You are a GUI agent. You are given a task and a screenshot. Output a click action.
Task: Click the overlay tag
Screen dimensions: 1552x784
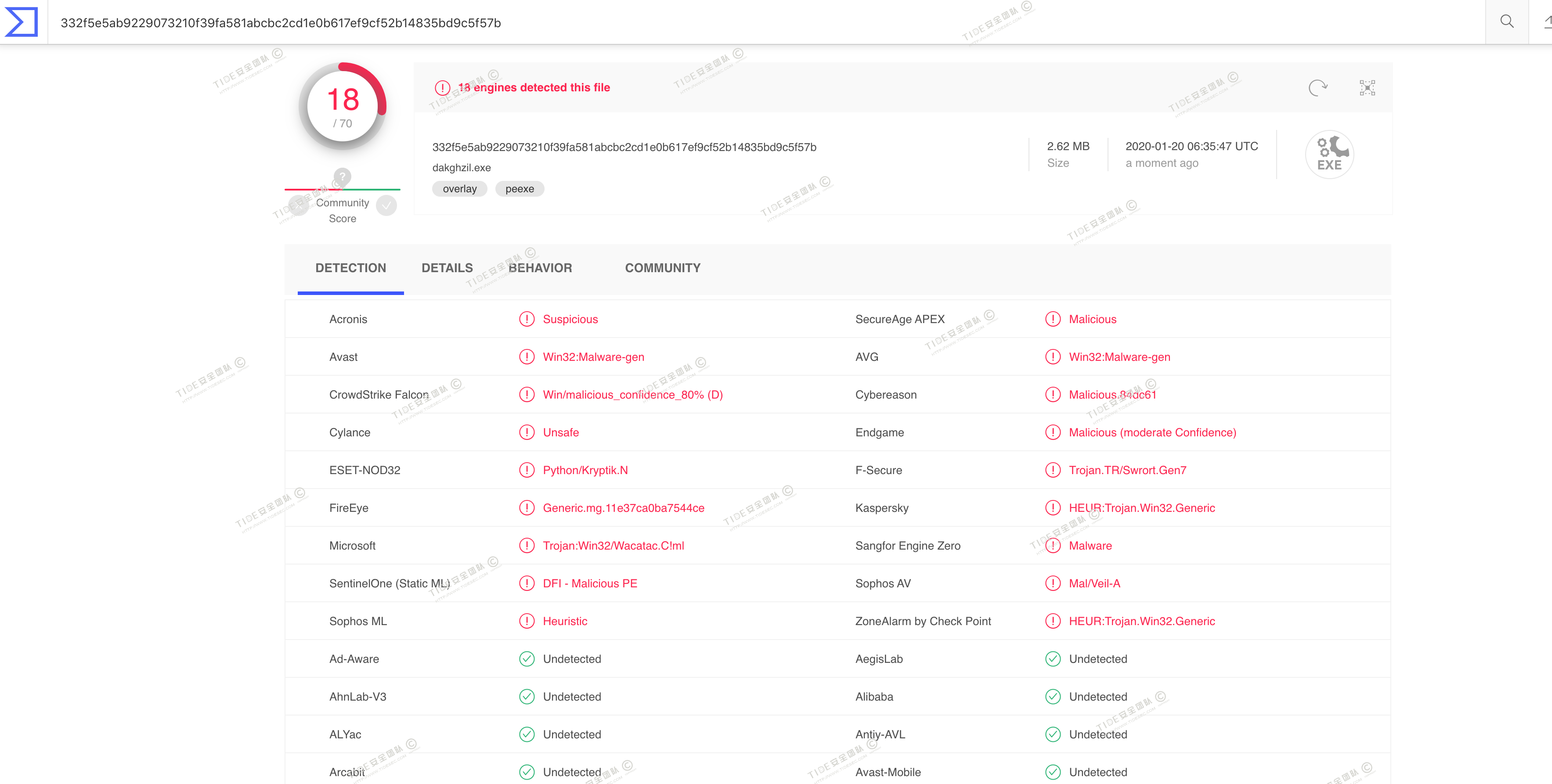point(459,189)
